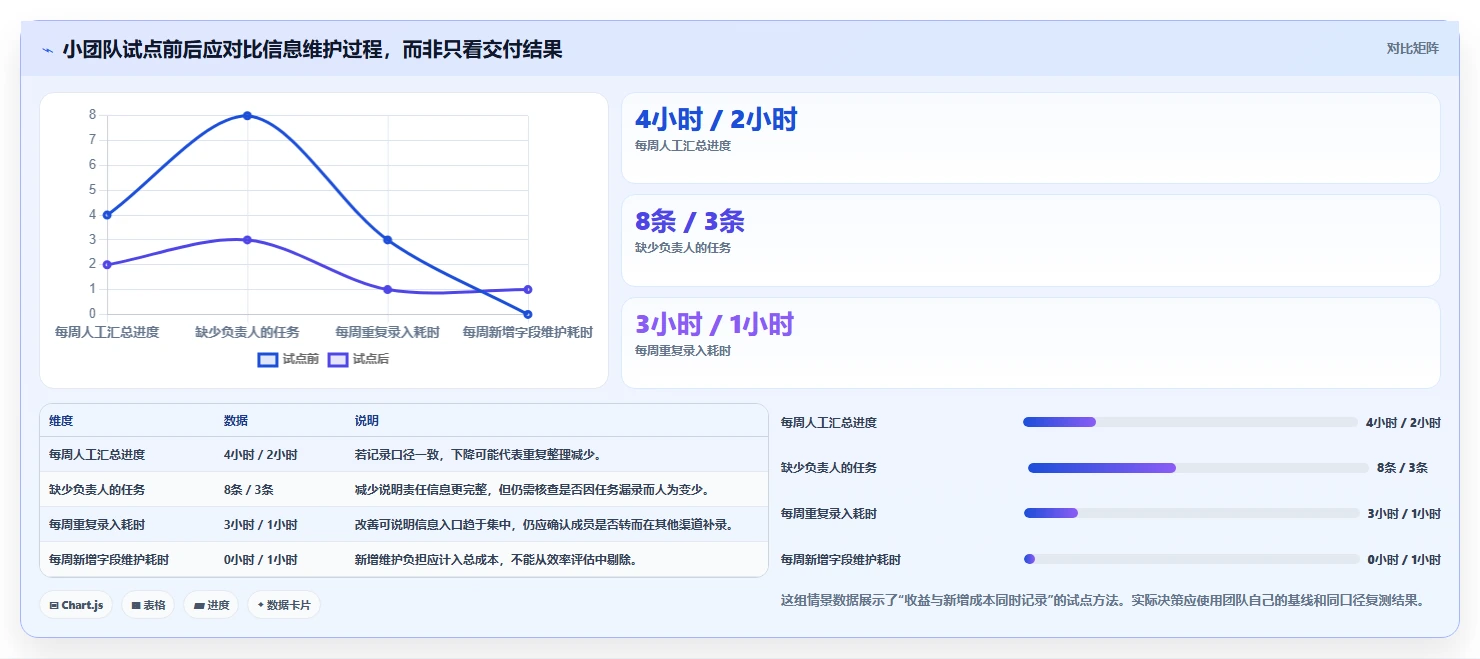Select table cell 每周新增字段维护耗时
1480x659 pixels.
point(109,560)
